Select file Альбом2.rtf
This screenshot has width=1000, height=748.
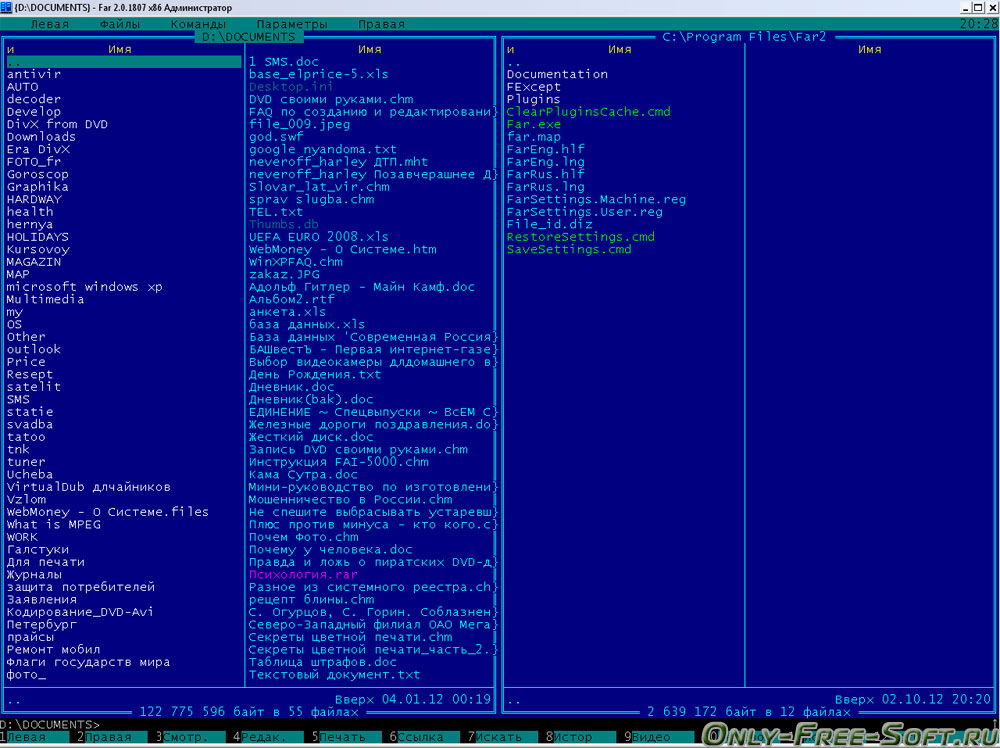[x=291, y=299]
